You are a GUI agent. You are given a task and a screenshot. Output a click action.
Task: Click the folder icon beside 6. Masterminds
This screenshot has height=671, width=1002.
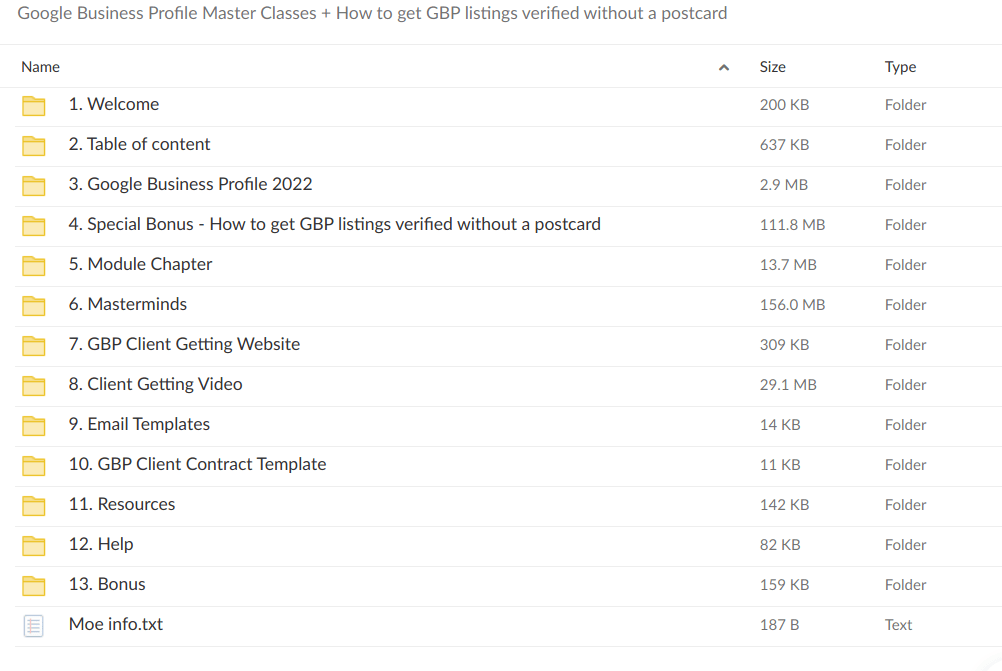point(34,305)
